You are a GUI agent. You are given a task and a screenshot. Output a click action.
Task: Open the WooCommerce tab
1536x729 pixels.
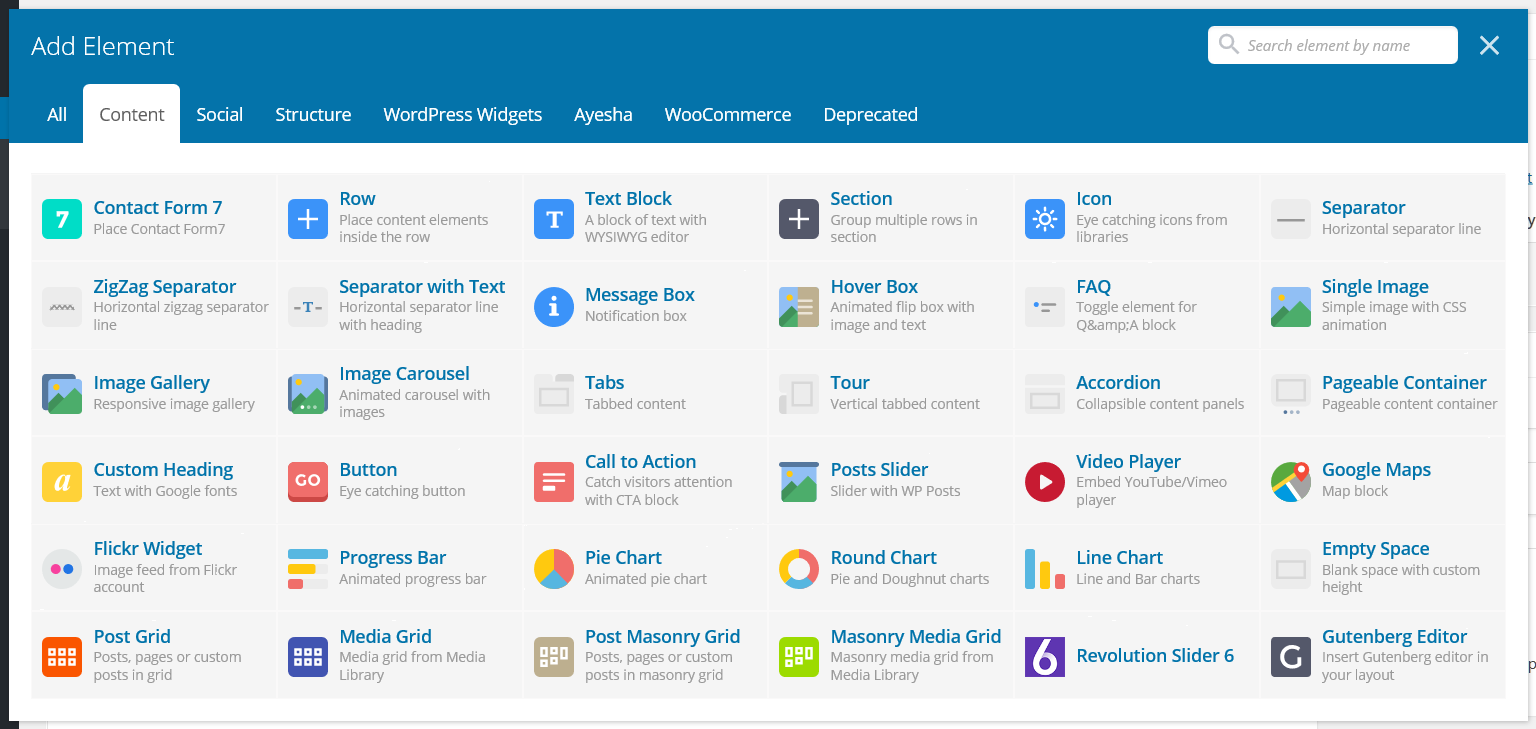tap(727, 115)
